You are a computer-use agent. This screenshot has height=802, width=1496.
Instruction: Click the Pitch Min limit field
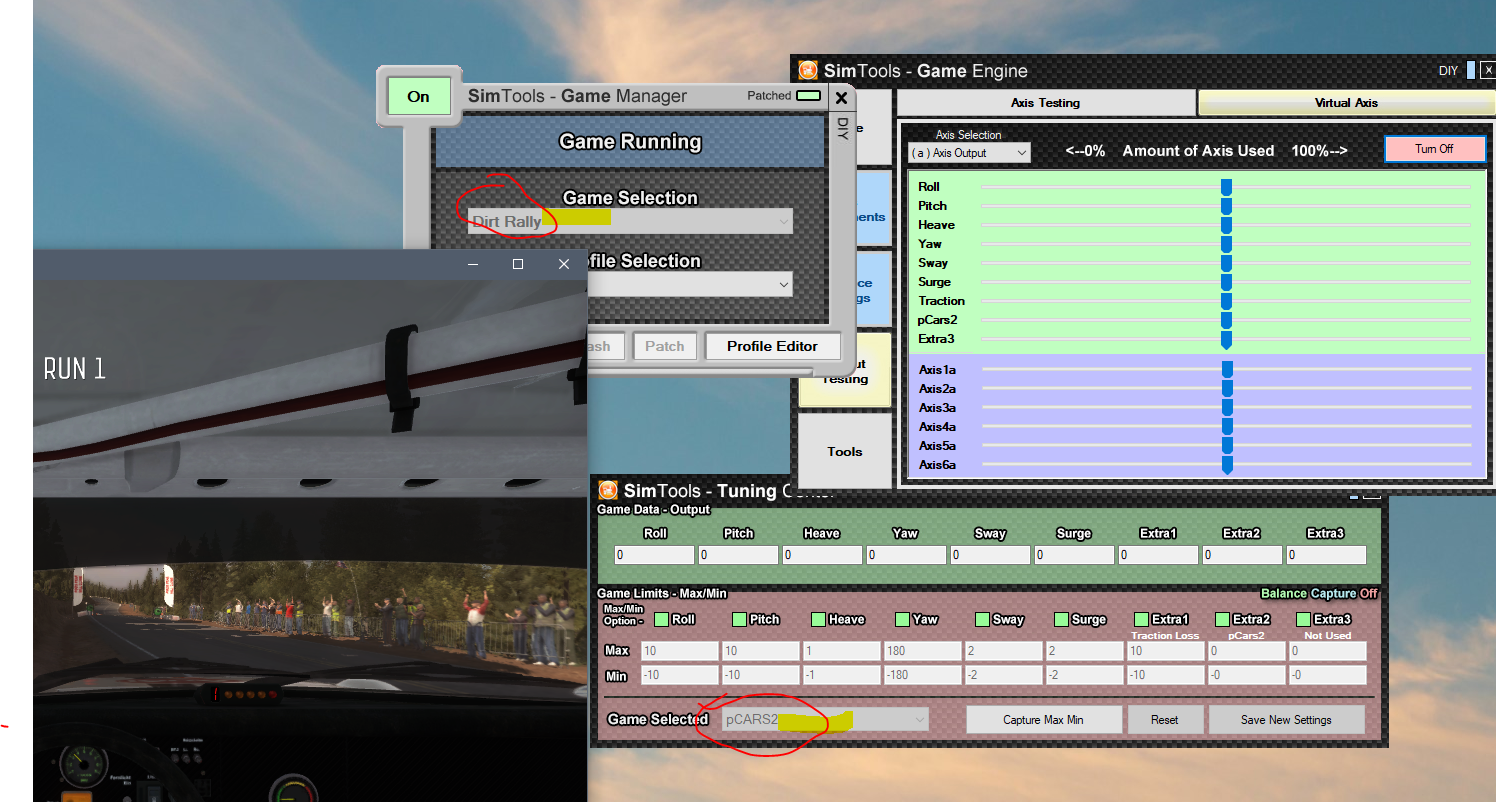click(x=760, y=675)
